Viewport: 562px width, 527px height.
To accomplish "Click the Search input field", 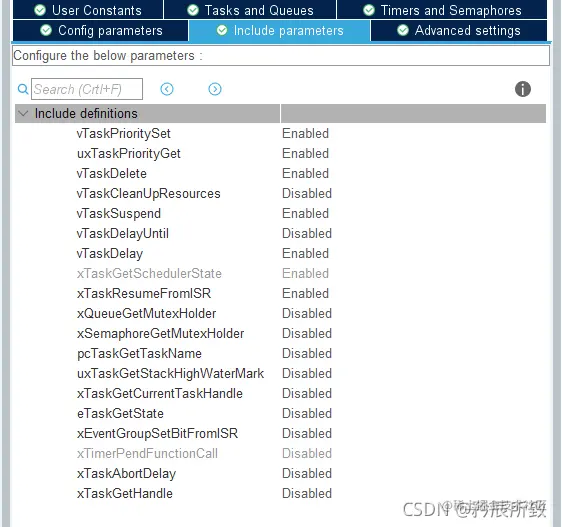I will 87,89.
